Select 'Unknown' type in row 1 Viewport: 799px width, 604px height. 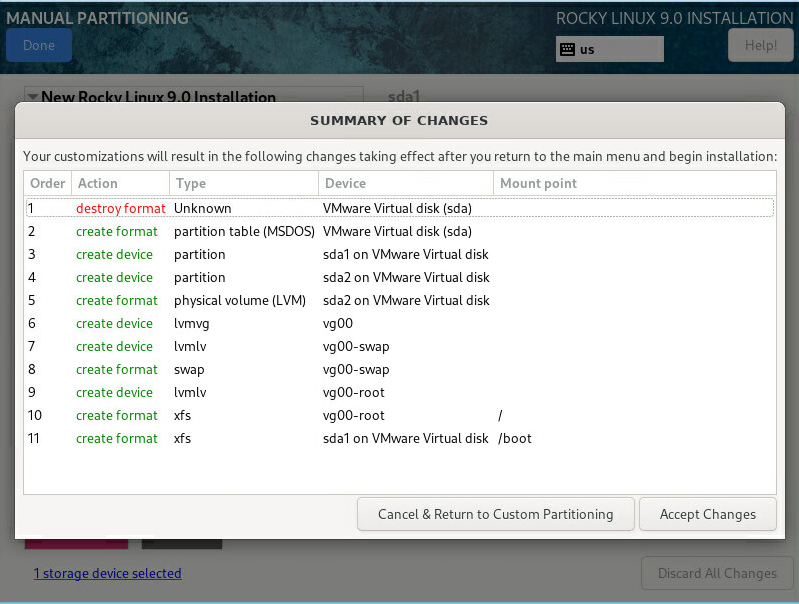click(202, 208)
